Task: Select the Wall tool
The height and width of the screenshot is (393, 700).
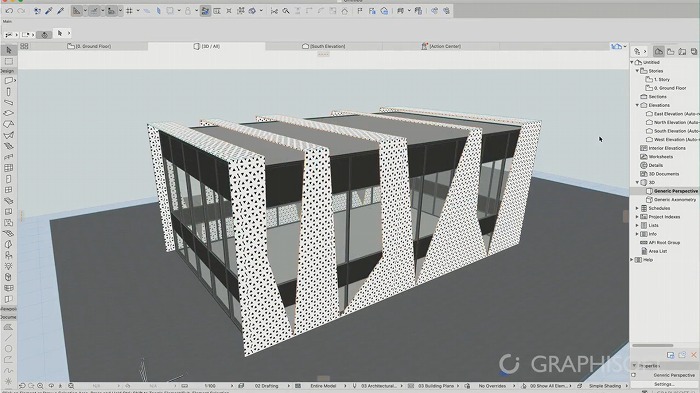Action: pyautogui.click(x=8, y=81)
